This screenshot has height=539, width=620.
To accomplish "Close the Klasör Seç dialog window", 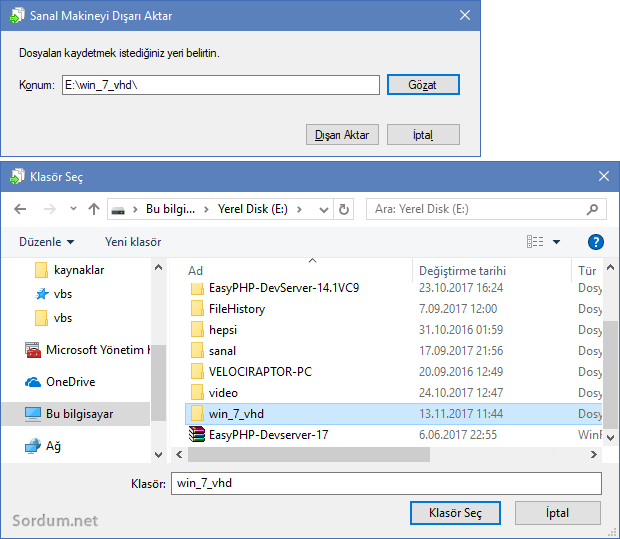I will pos(603,176).
